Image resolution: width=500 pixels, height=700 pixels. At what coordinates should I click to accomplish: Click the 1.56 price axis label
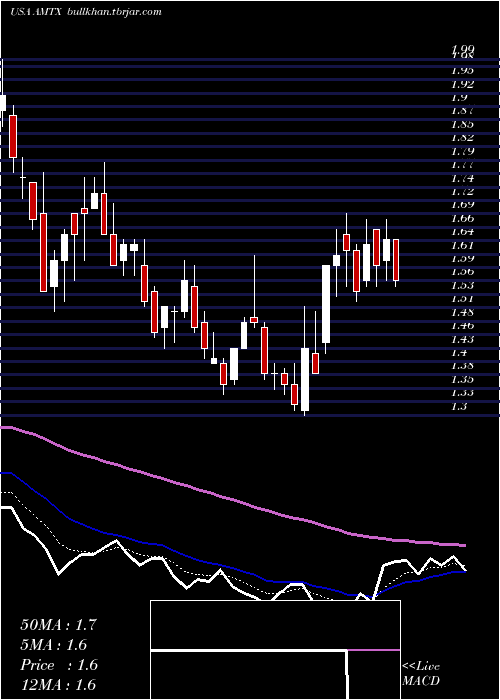462,272
